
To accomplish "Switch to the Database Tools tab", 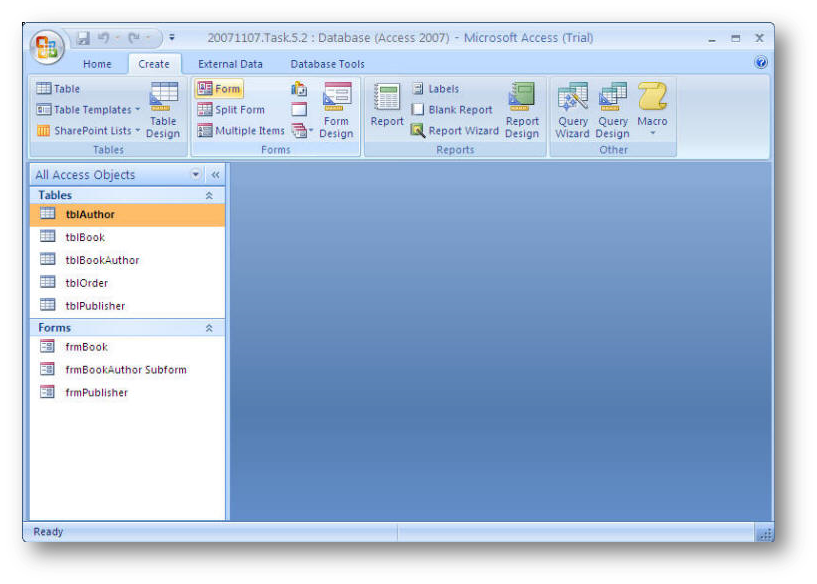I will [327, 64].
